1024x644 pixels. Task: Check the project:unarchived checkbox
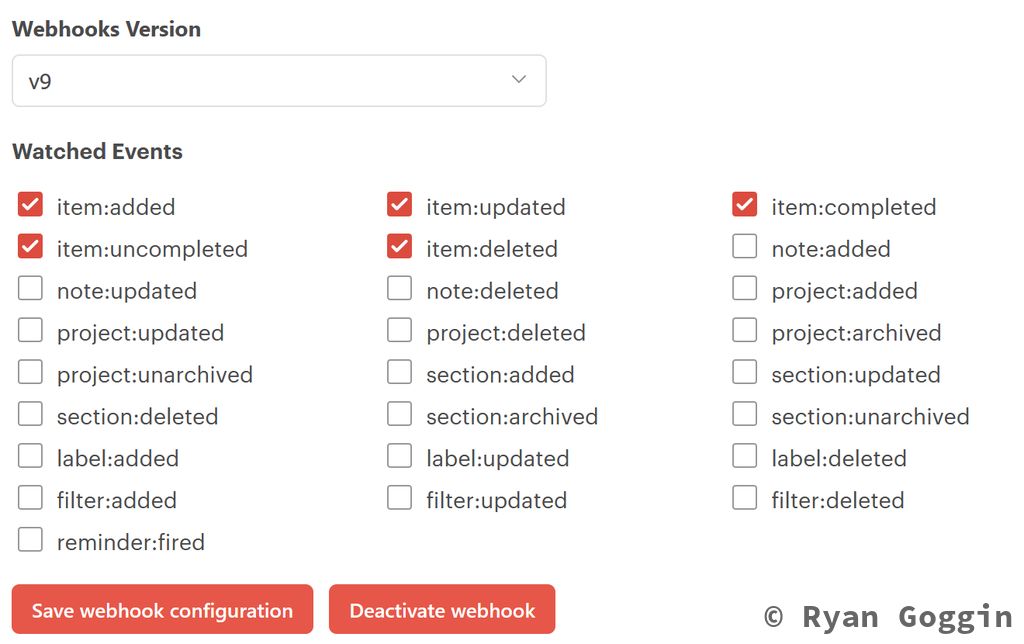(30, 373)
